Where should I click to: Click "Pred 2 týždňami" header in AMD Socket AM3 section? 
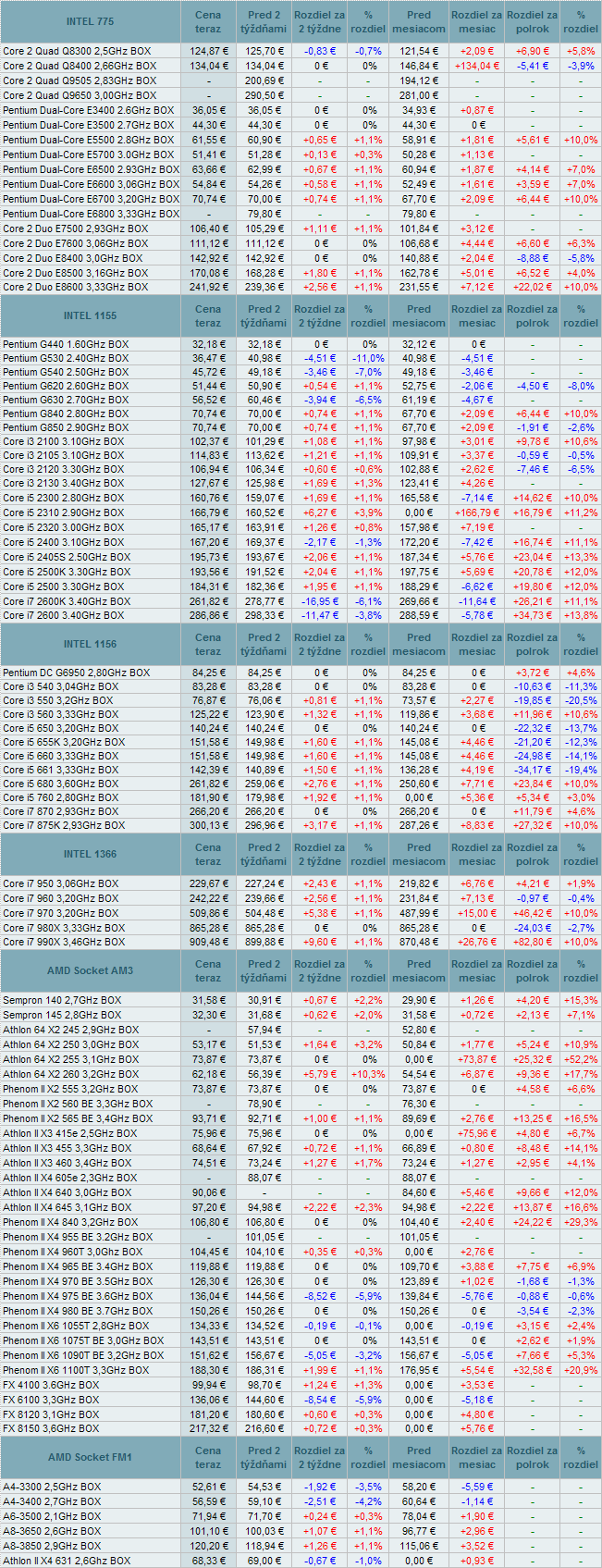point(264,970)
